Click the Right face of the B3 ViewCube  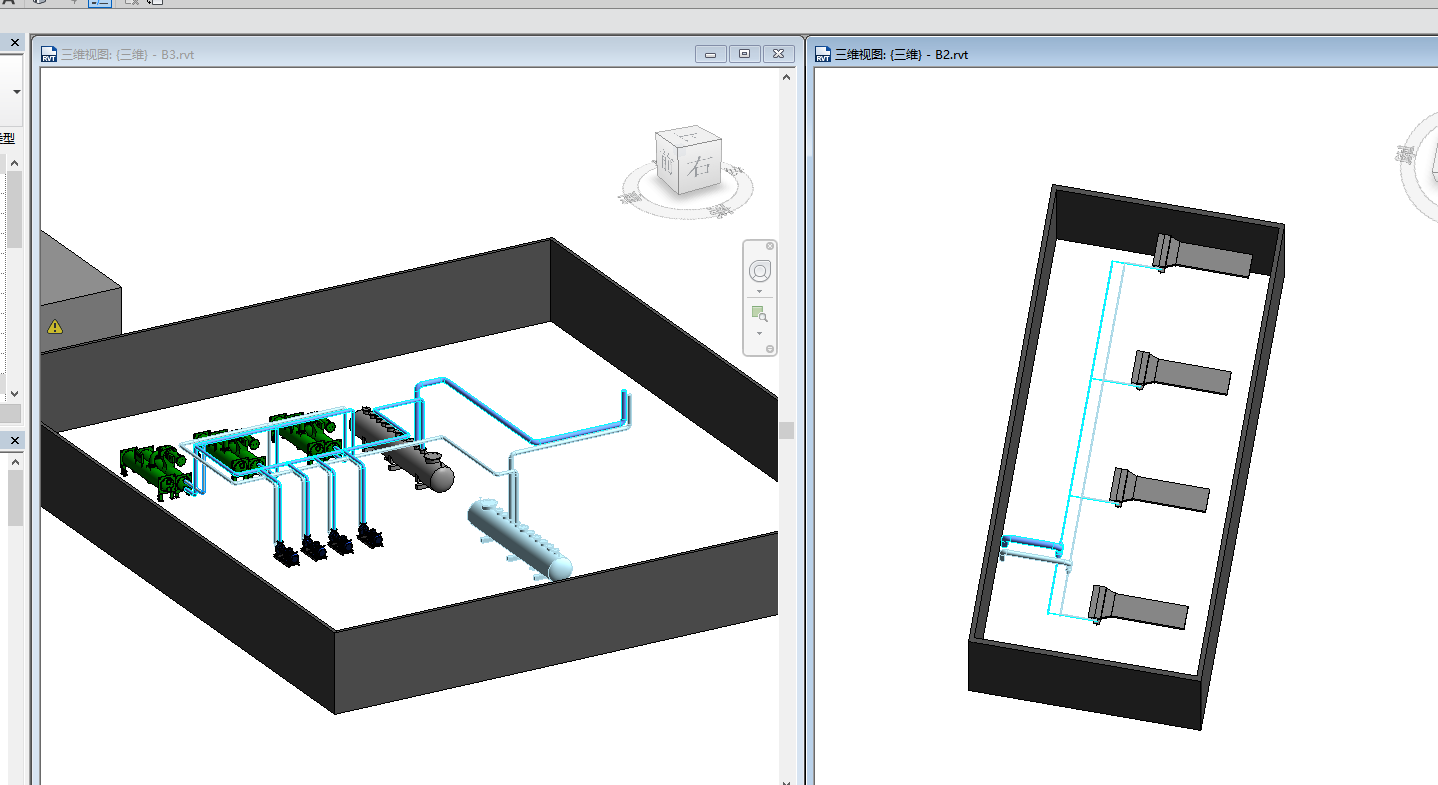[x=701, y=168]
